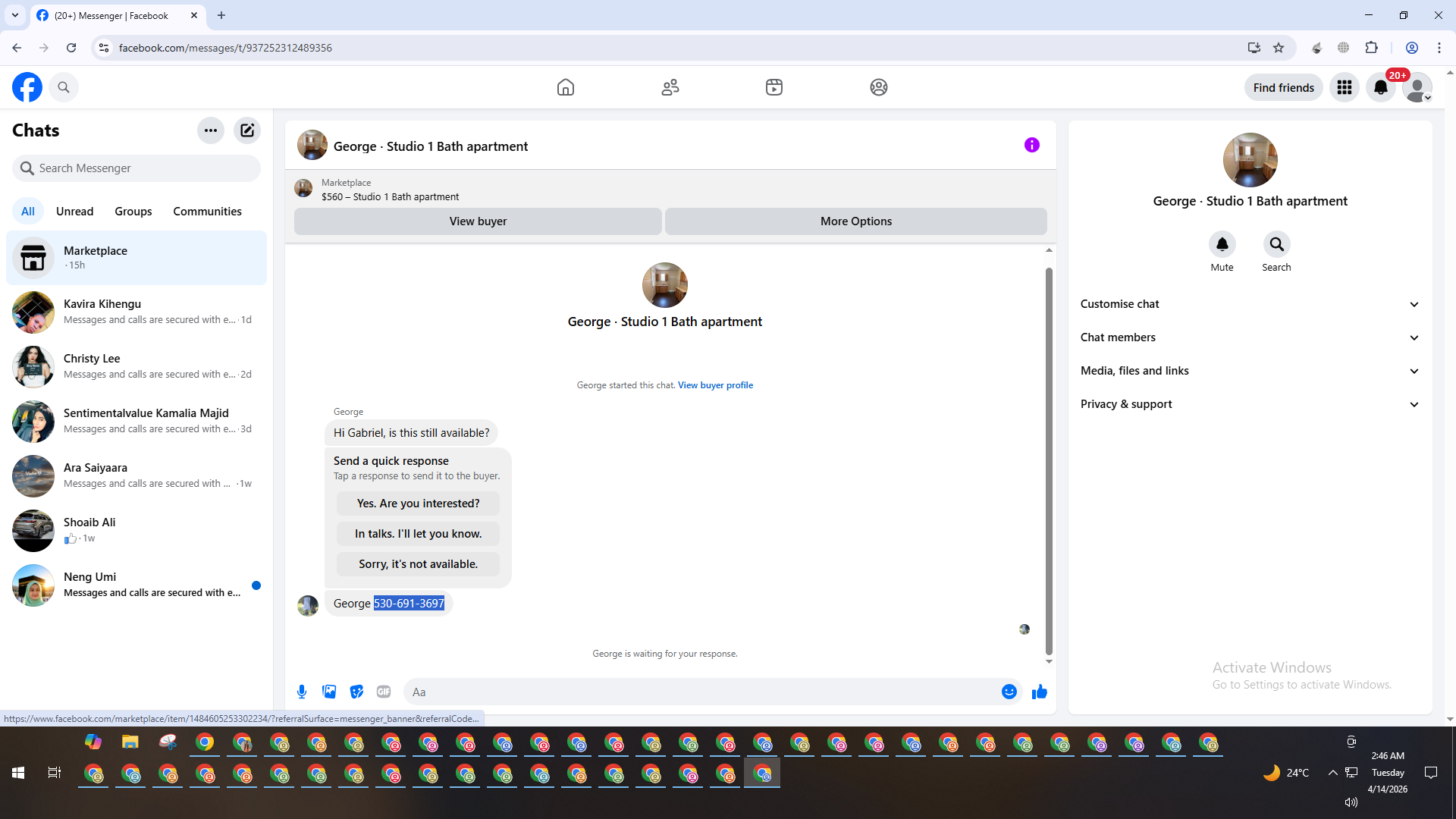Click the View buyer button
The image size is (1456, 819).
pyautogui.click(x=478, y=221)
